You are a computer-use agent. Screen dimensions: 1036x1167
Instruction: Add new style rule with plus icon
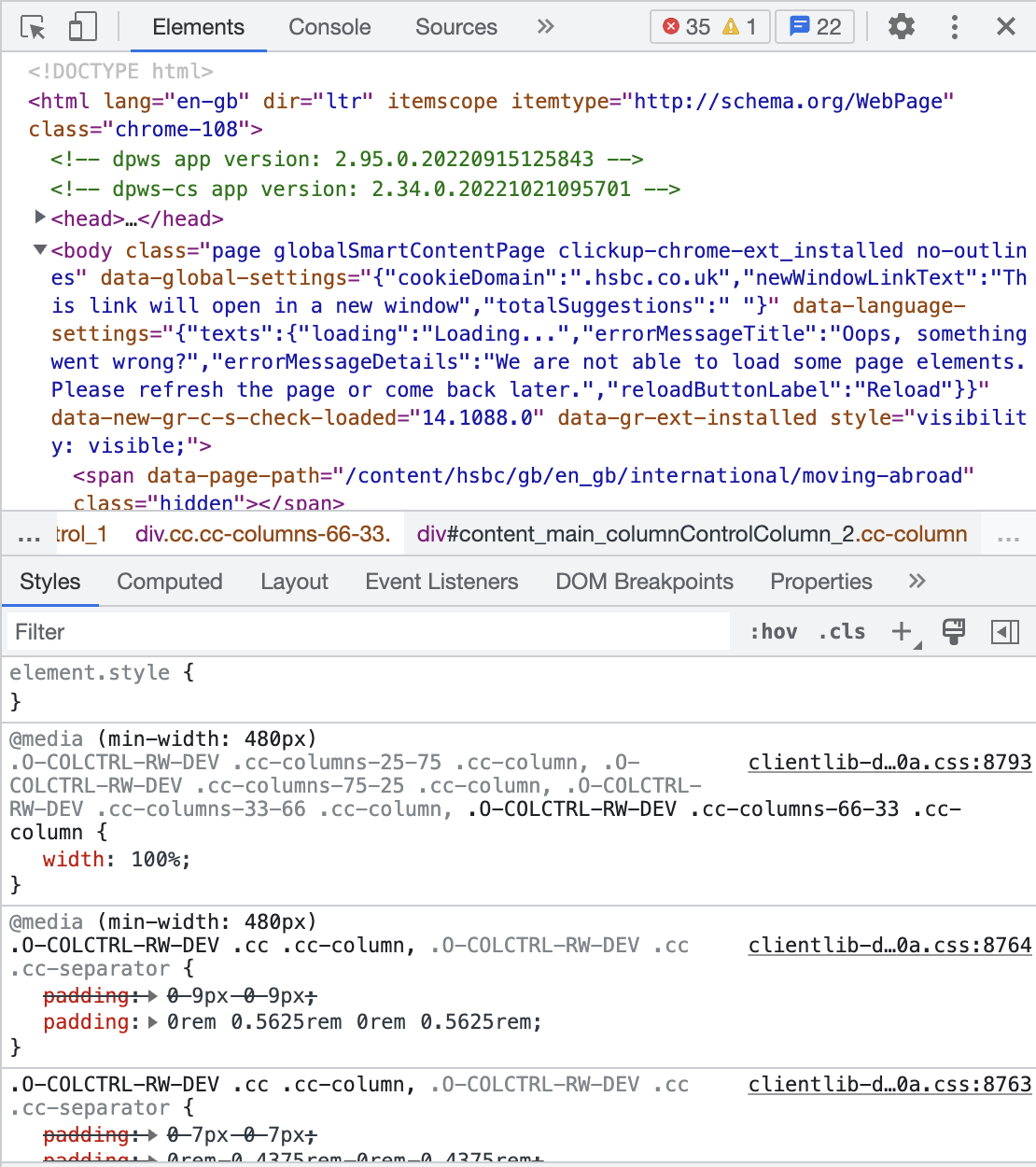click(902, 632)
